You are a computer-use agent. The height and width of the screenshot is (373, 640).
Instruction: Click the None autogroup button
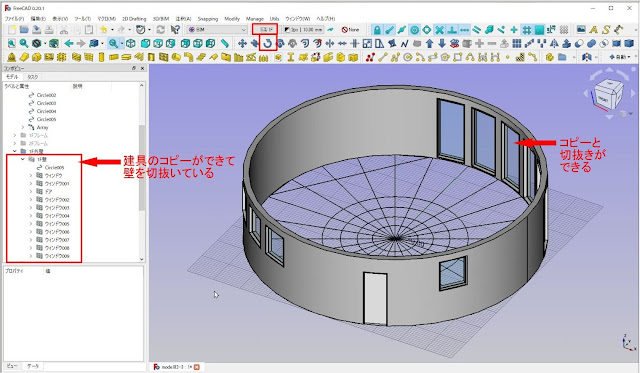350,29
